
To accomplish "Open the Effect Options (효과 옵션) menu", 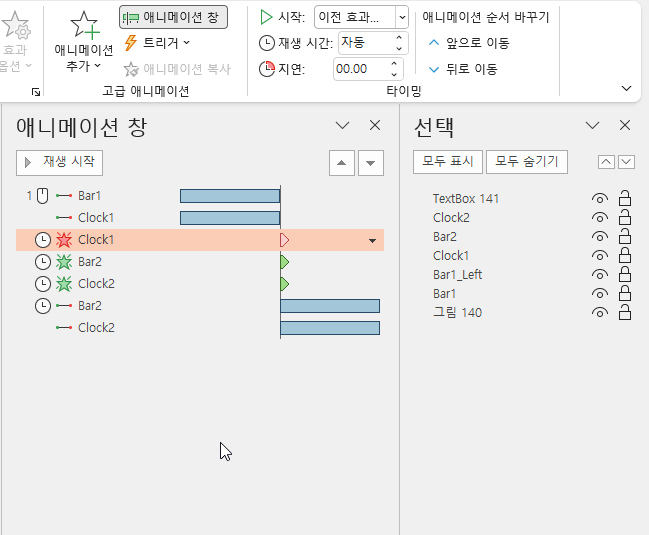I will click(x=16, y=41).
